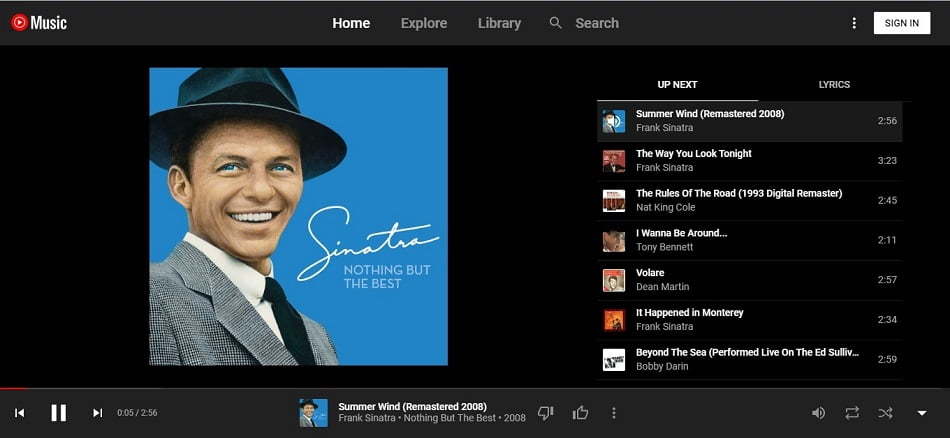
Task: Click Dean Martin artist name
Action: (662, 287)
